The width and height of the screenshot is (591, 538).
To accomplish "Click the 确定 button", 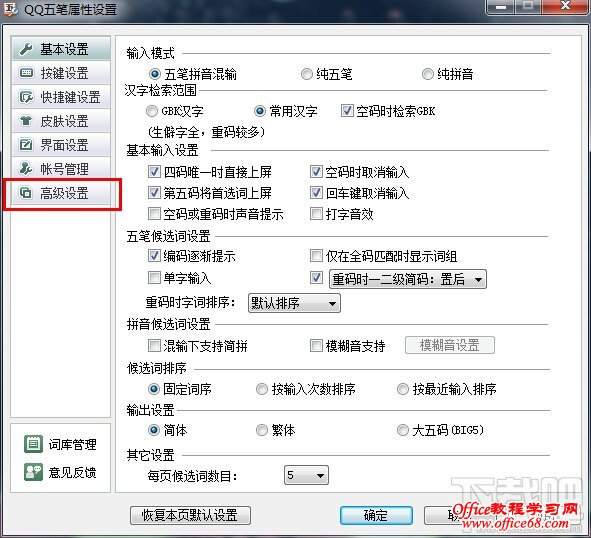I will (x=376, y=515).
